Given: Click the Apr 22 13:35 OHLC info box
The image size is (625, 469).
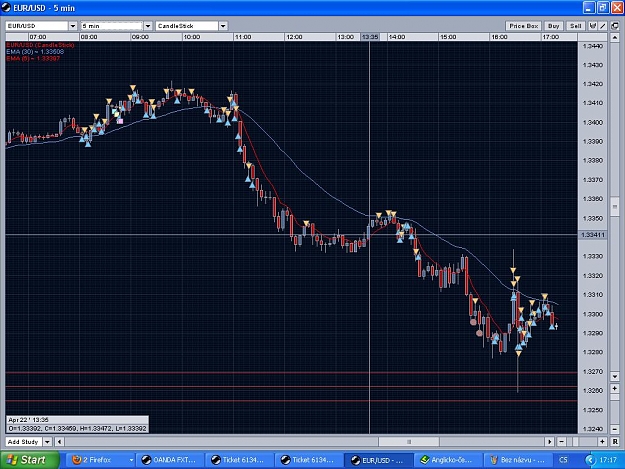Looking at the screenshot, I should [x=77, y=424].
